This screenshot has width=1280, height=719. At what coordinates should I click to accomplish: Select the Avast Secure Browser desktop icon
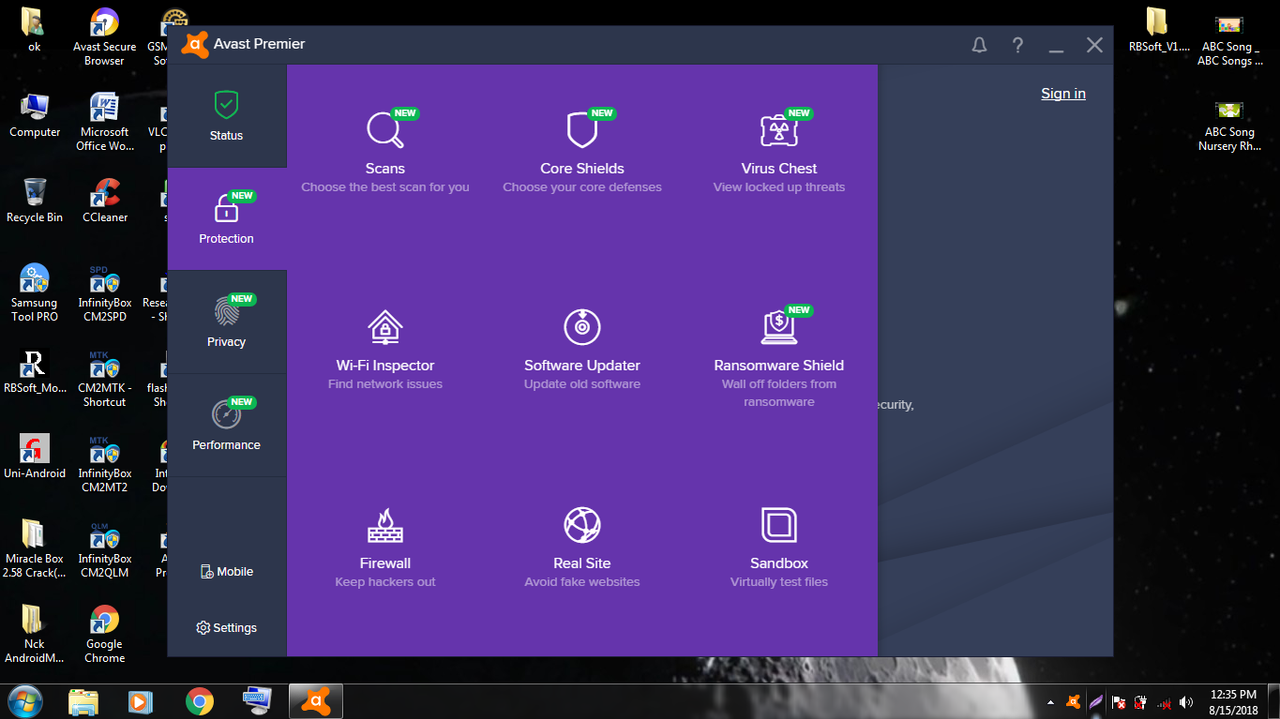point(104,37)
